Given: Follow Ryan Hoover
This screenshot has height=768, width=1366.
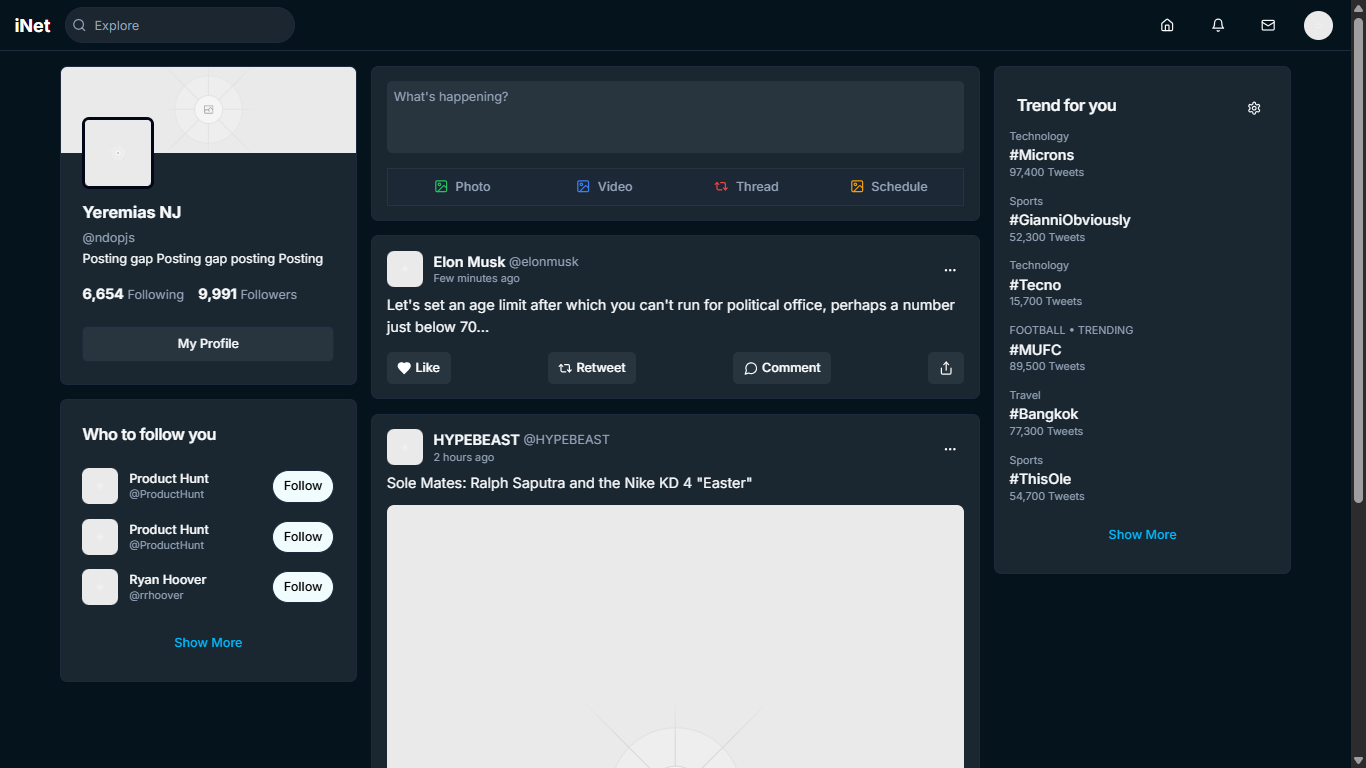Looking at the screenshot, I should click(302, 587).
